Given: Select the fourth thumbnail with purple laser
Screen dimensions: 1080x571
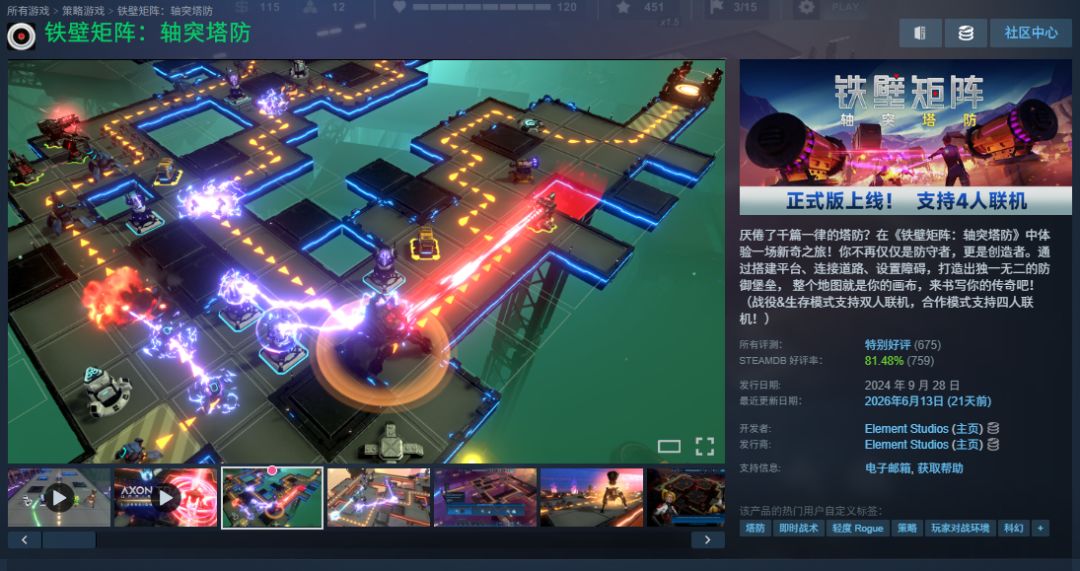Looking at the screenshot, I should point(379,497).
